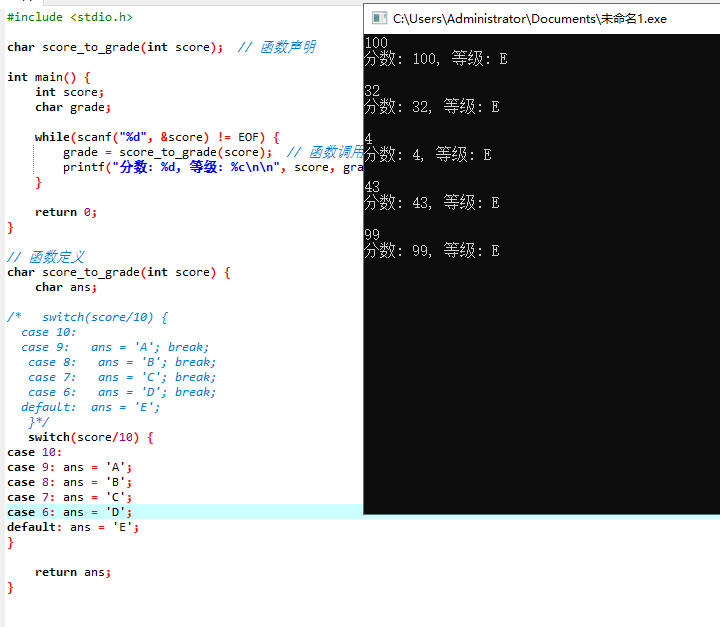The height and width of the screenshot is (627, 720).
Task: Click the commented default: ans = 'E'; line
Action: (x=90, y=407)
